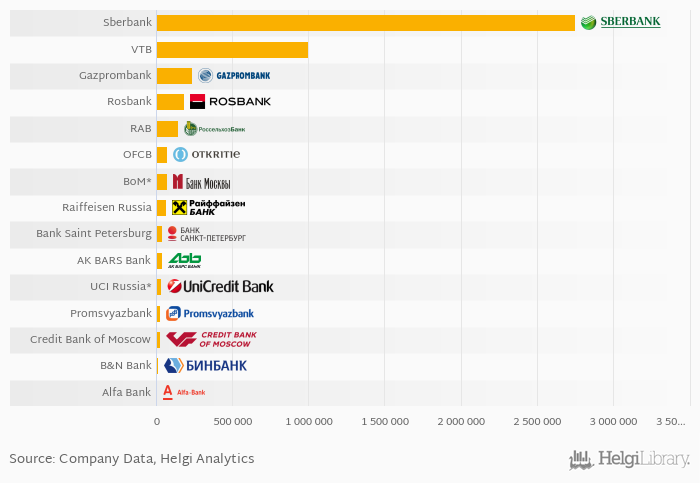Click the Sberbank logo beside the top bar
The height and width of the screenshot is (483, 700).
[x=621, y=22]
